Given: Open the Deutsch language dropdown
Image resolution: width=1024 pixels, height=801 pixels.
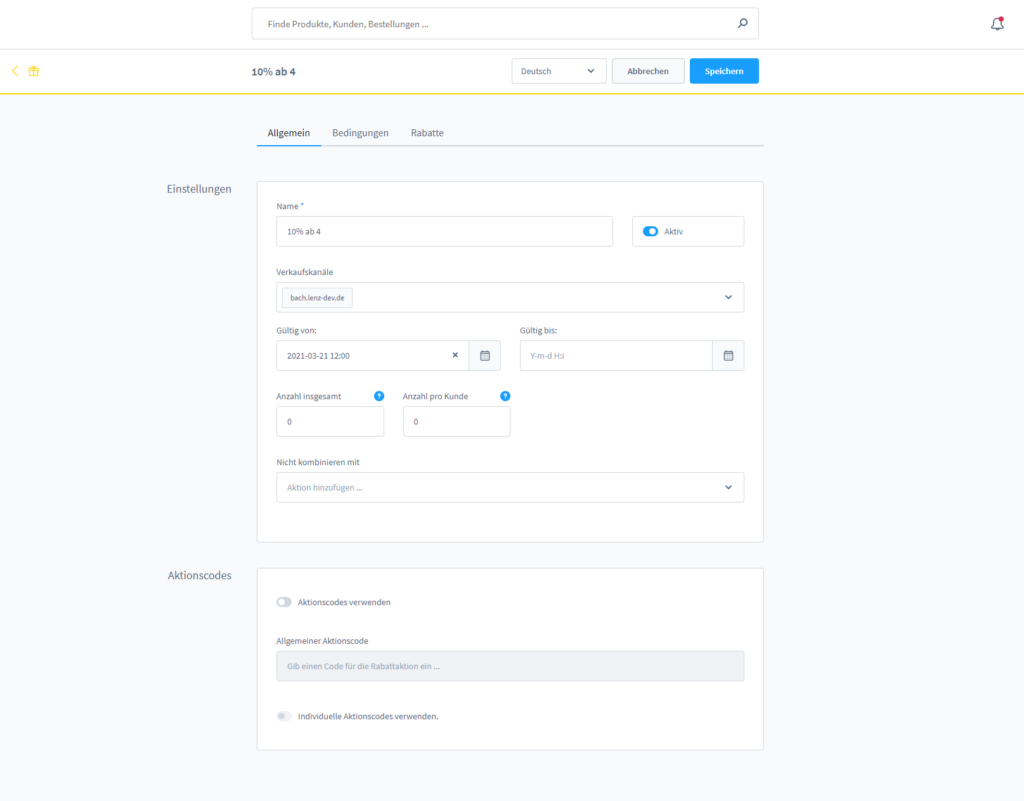Looking at the screenshot, I should 558,71.
